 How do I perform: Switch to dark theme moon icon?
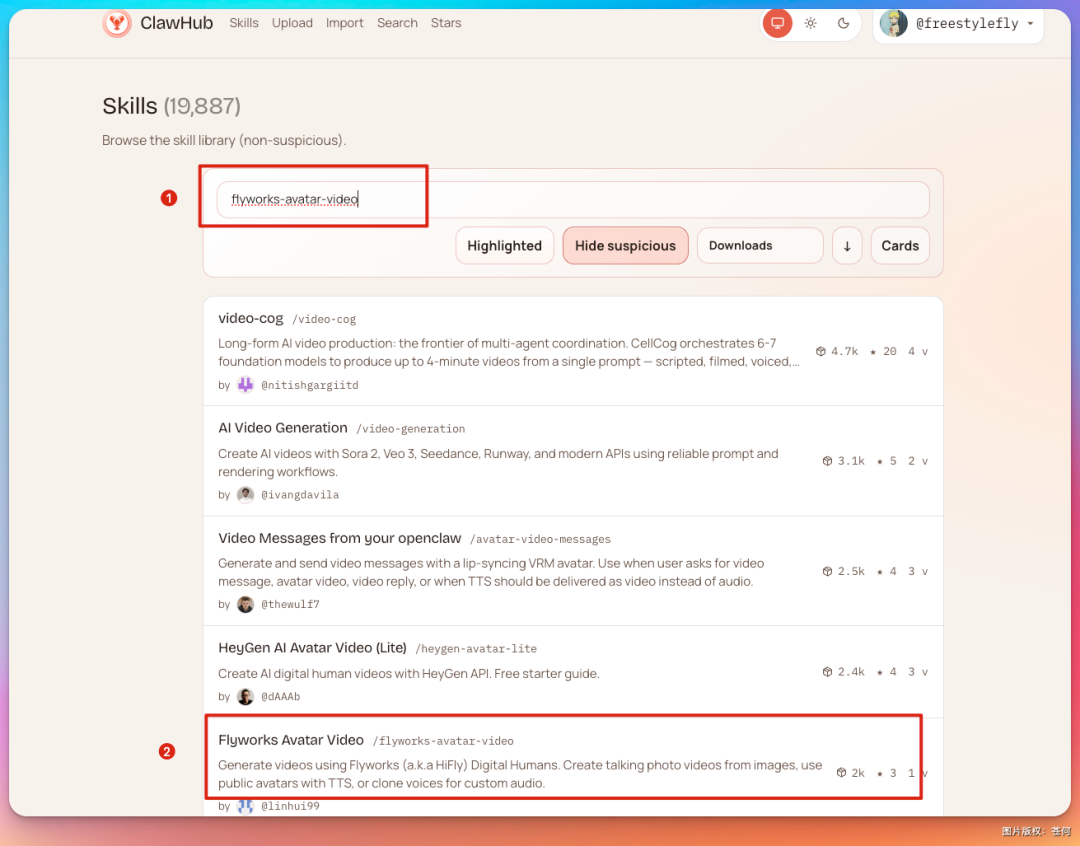point(844,23)
